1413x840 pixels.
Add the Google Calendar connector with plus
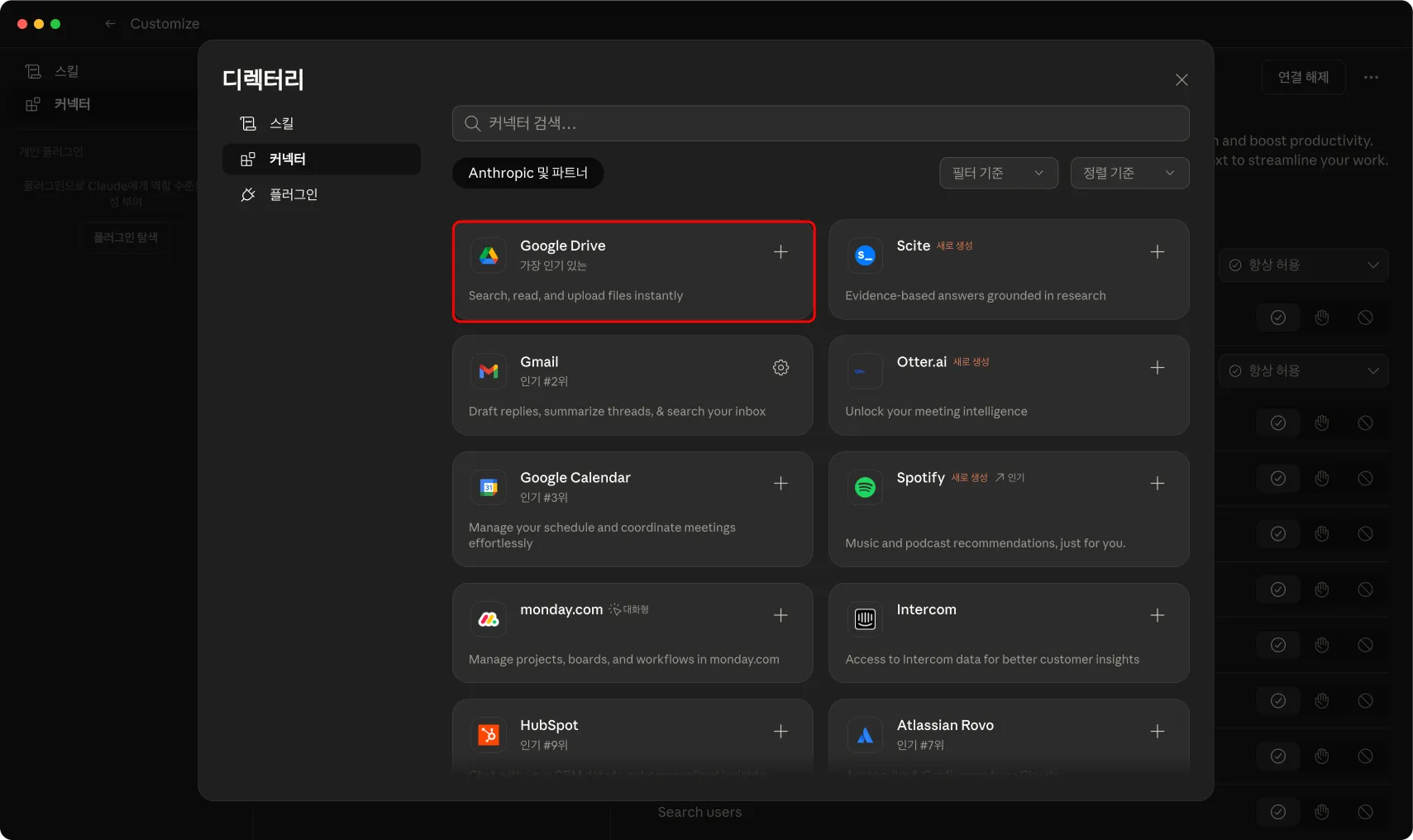click(x=780, y=484)
